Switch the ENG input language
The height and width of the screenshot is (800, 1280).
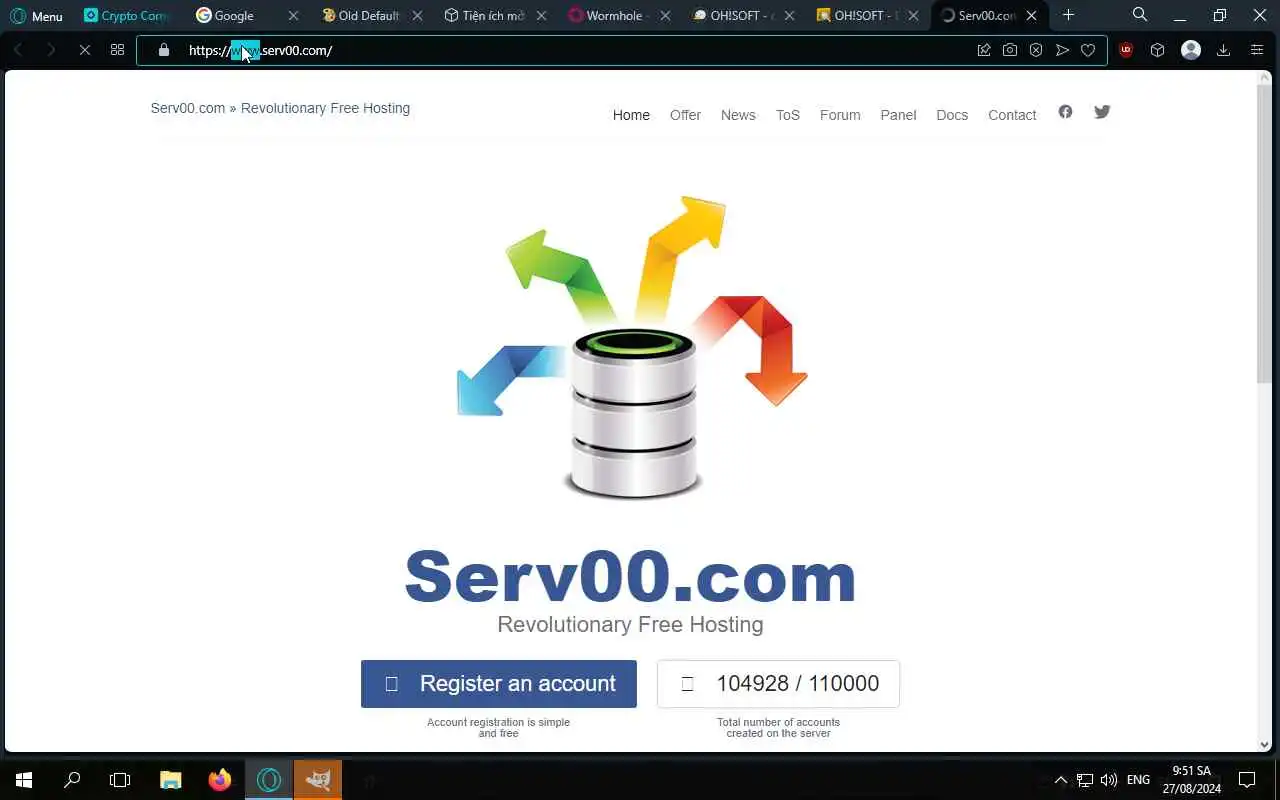(1139, 780)
